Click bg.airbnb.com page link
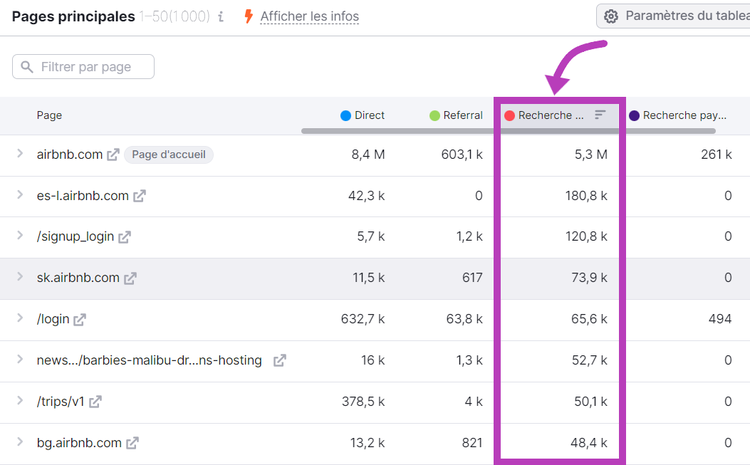The width and height of the screenshot is (750, 465). (79, 443)
